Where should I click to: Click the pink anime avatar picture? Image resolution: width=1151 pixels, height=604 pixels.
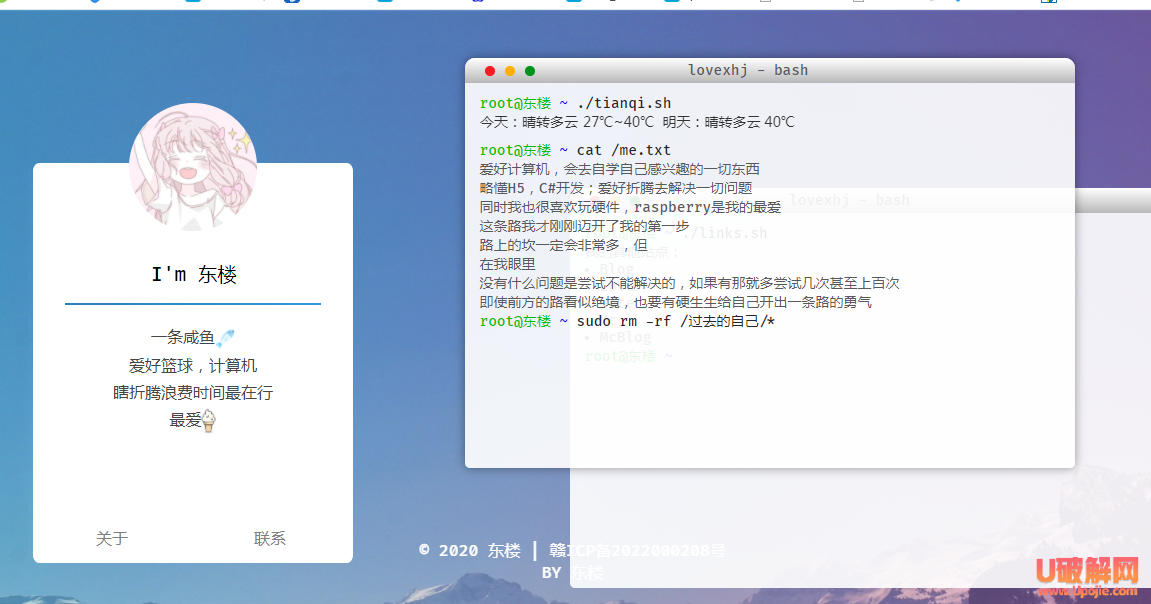coord(193,164)
